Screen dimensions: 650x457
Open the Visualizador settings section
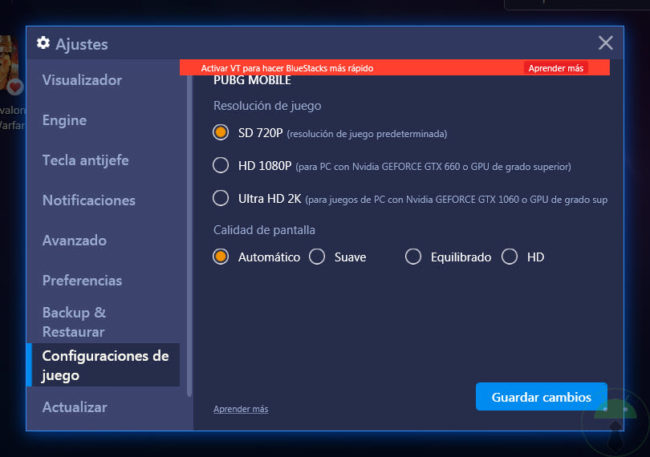82,80
